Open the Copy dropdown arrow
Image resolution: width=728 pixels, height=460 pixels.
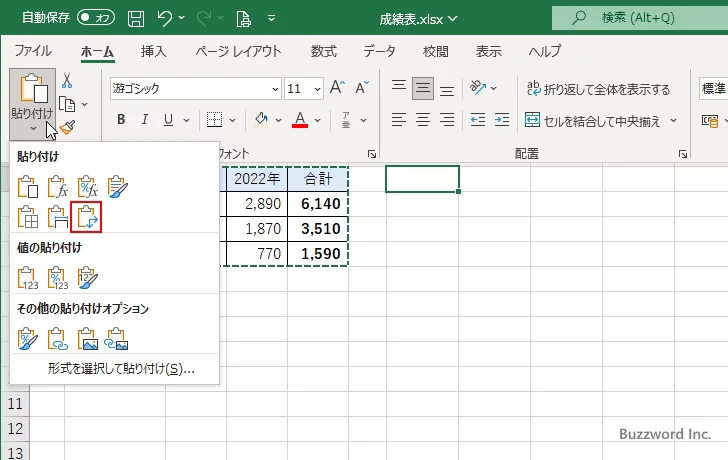click(x=84, y=105)
